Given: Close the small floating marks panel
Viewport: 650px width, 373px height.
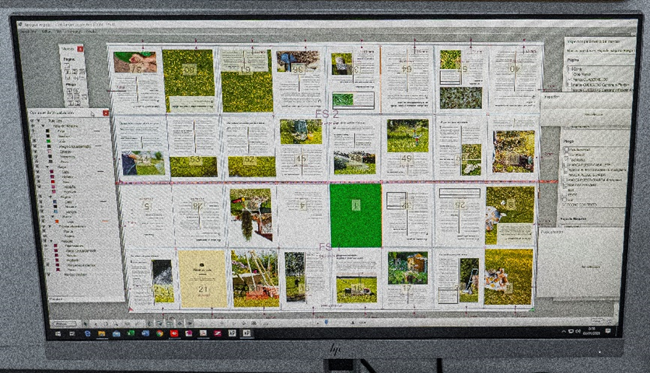Looking at the screenshot, I should (80, 49).
